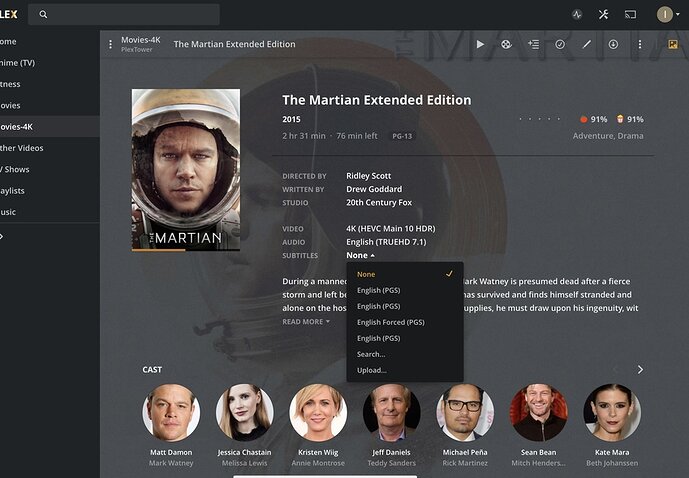This screenshot has width=689, height=478.
Task: Open Drew Goddard writer link
Action: [x=374, y=189]
